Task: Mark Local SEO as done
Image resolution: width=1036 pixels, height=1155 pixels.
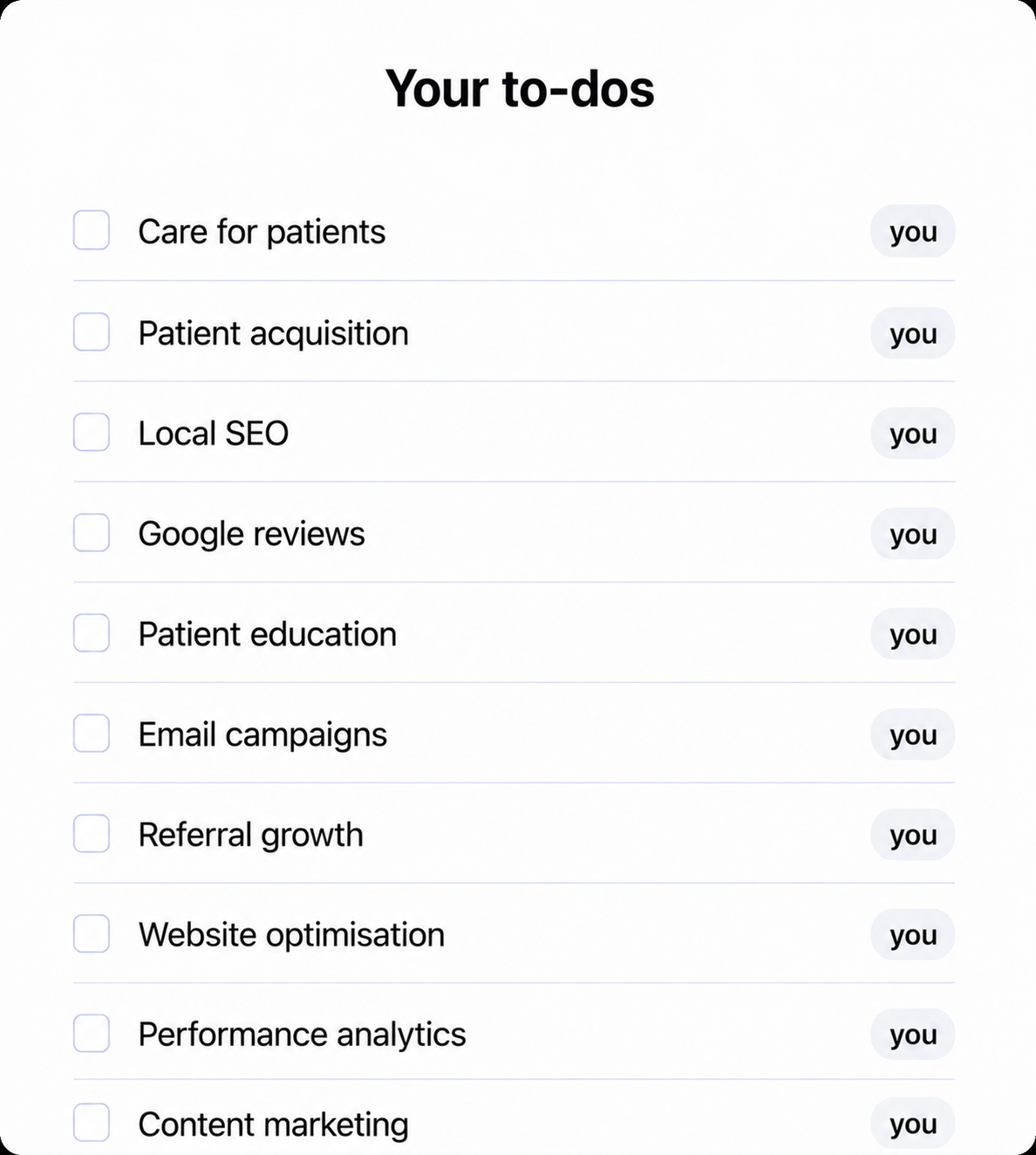Action: coord(92,433)
